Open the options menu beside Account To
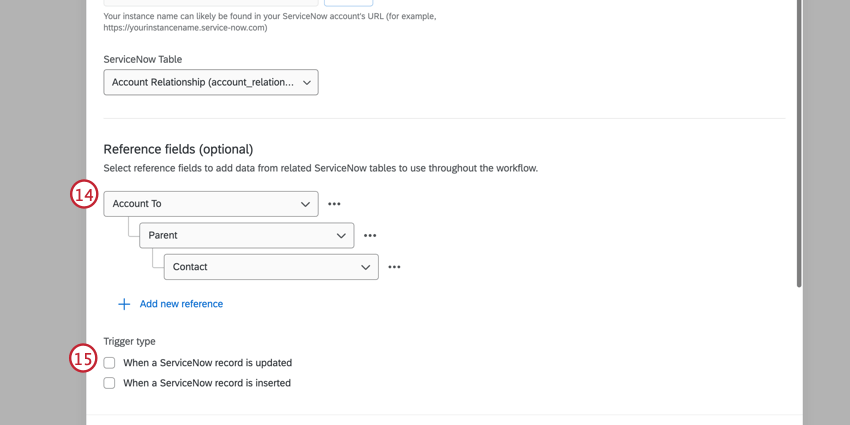This screenshot has width=850, height=425. coord(334,204)
